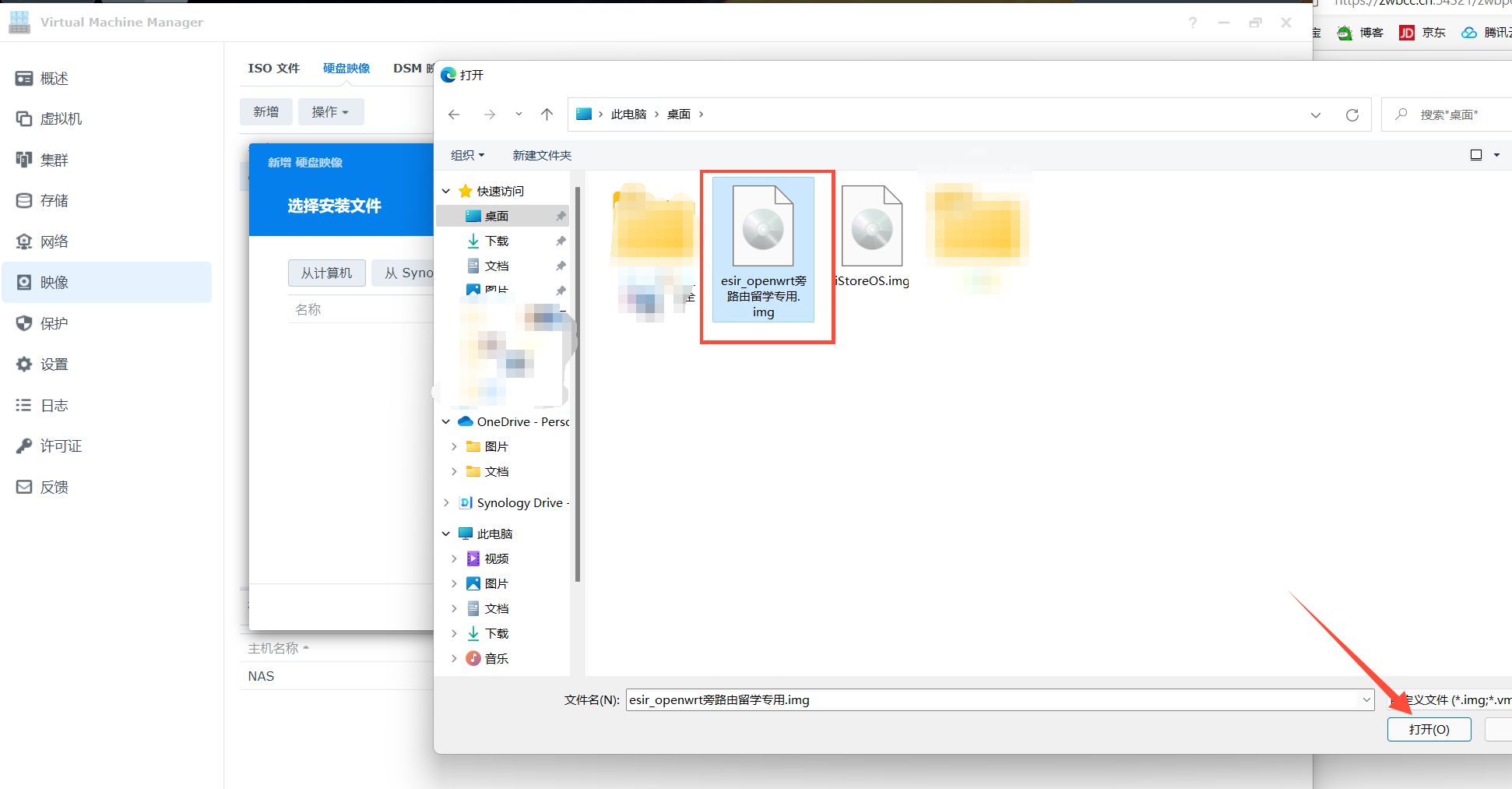Click the up-directory arrow in file dialog
The width and height of the screenshot is (1512, 789).
point(547,114)
